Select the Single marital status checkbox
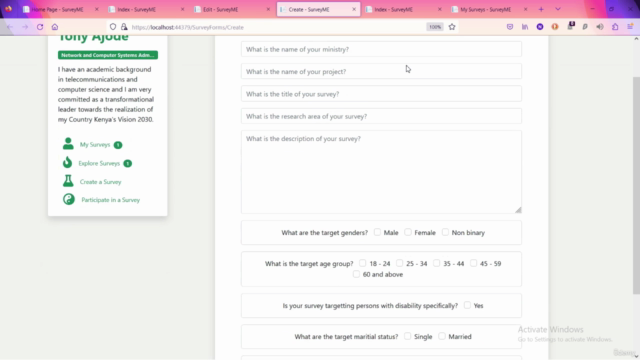The image size is (640, 360). click(407, 336)
